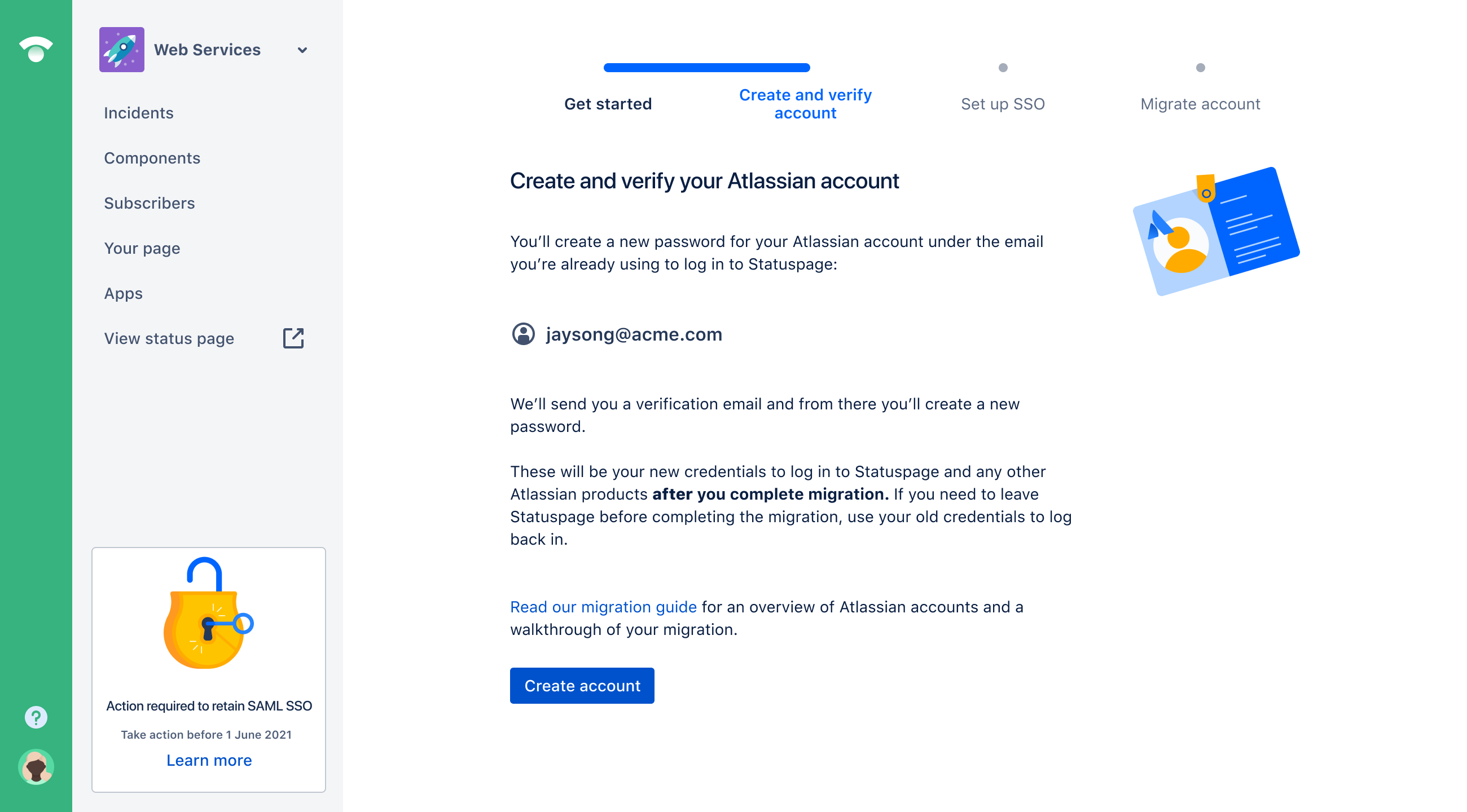1467x812 pixels.
Task: Click the padlock illustration in the SSO card
Action: [x=208, y=613]
